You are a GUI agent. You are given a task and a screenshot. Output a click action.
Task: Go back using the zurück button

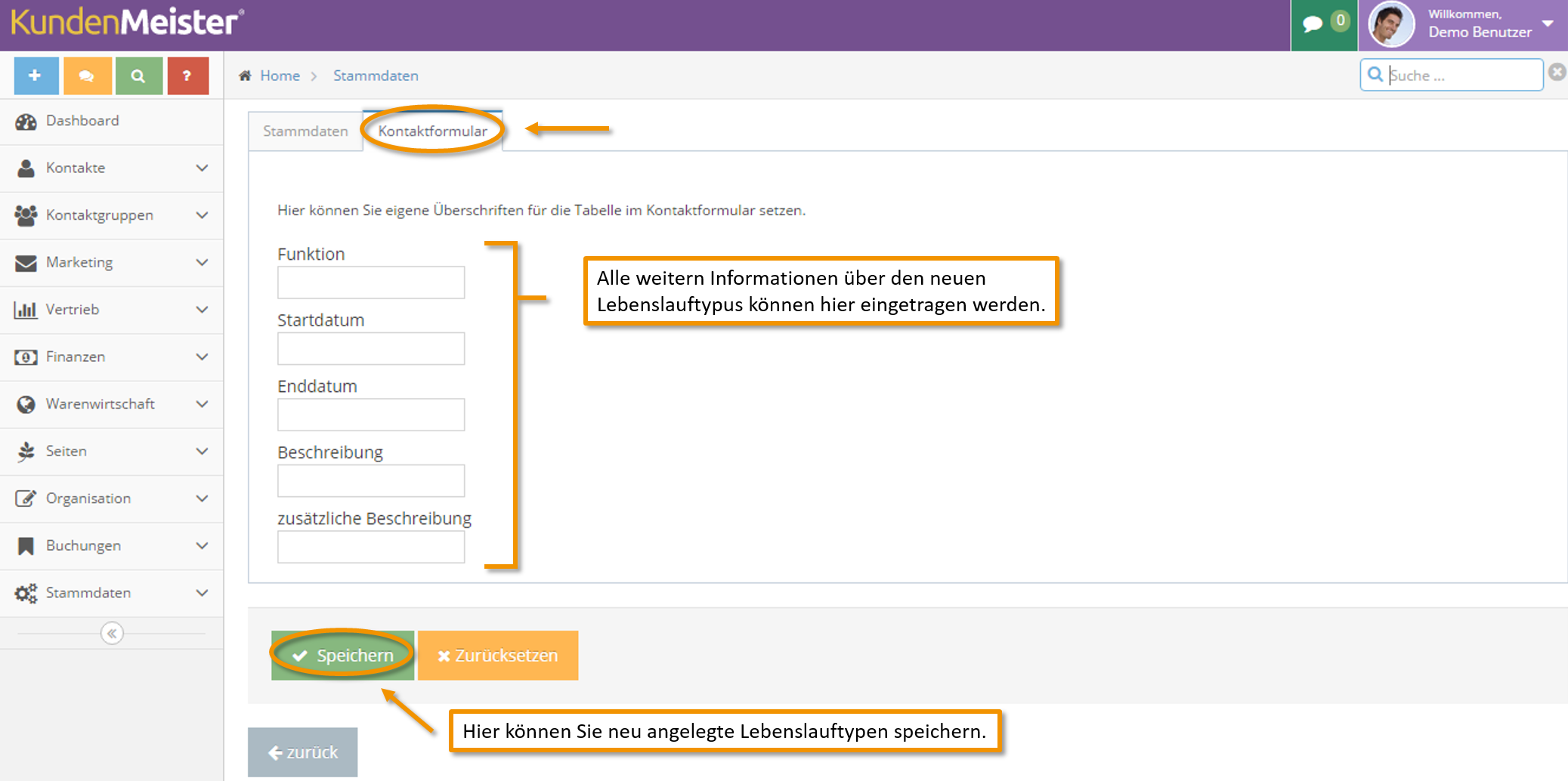pyautogui.click(x=303, y=752)
